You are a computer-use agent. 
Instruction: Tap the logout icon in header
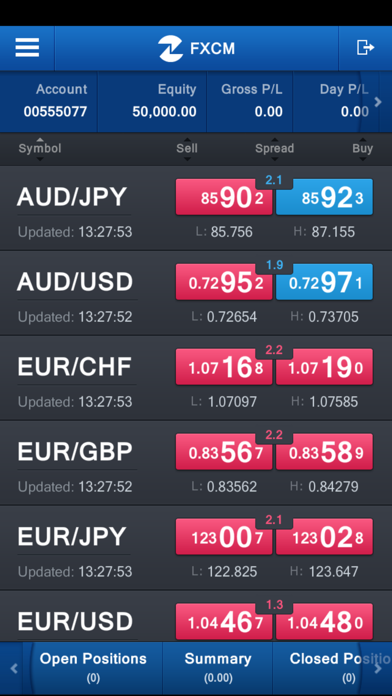pos(365,47)
